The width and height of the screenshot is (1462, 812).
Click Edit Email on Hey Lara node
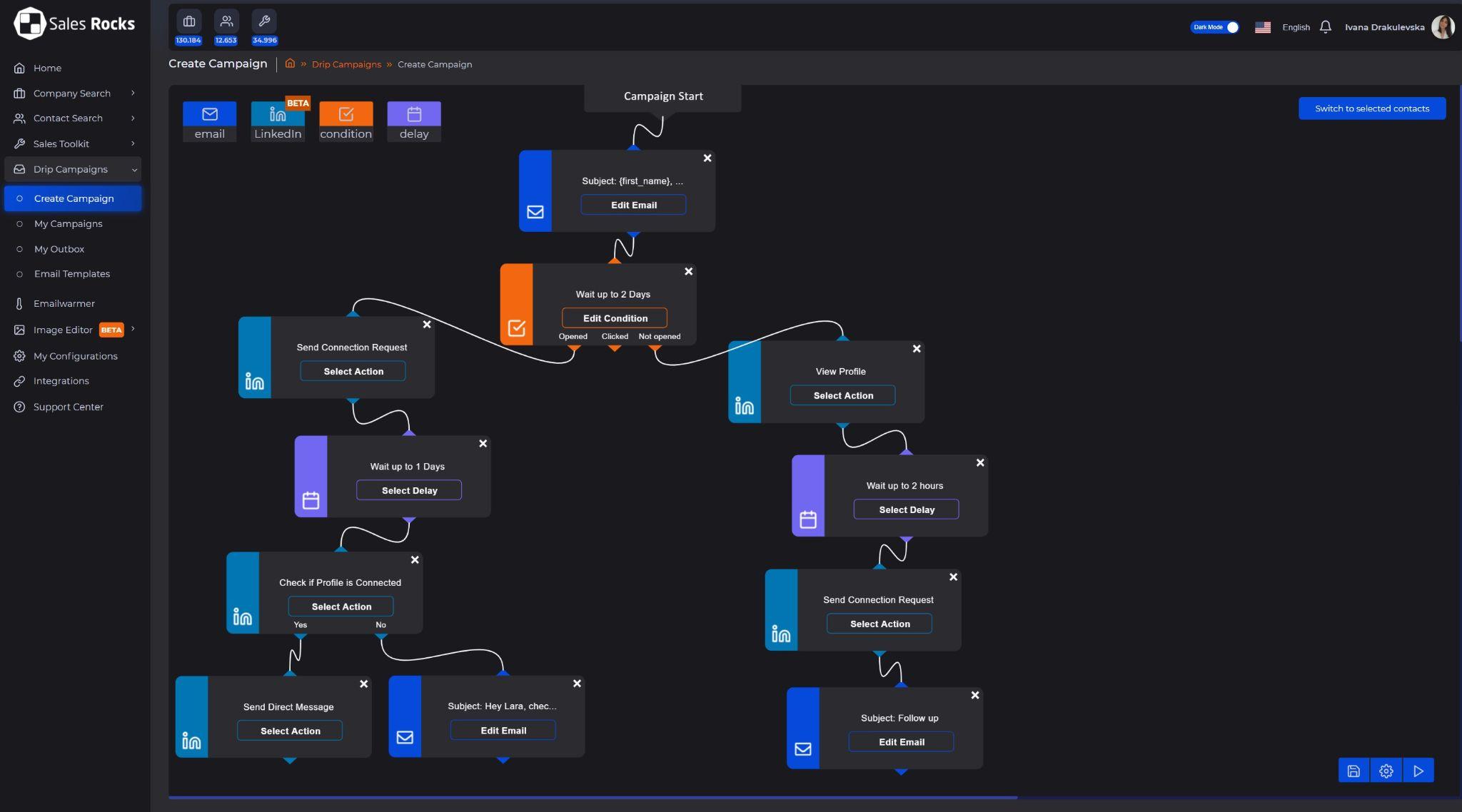coord(503,730)
